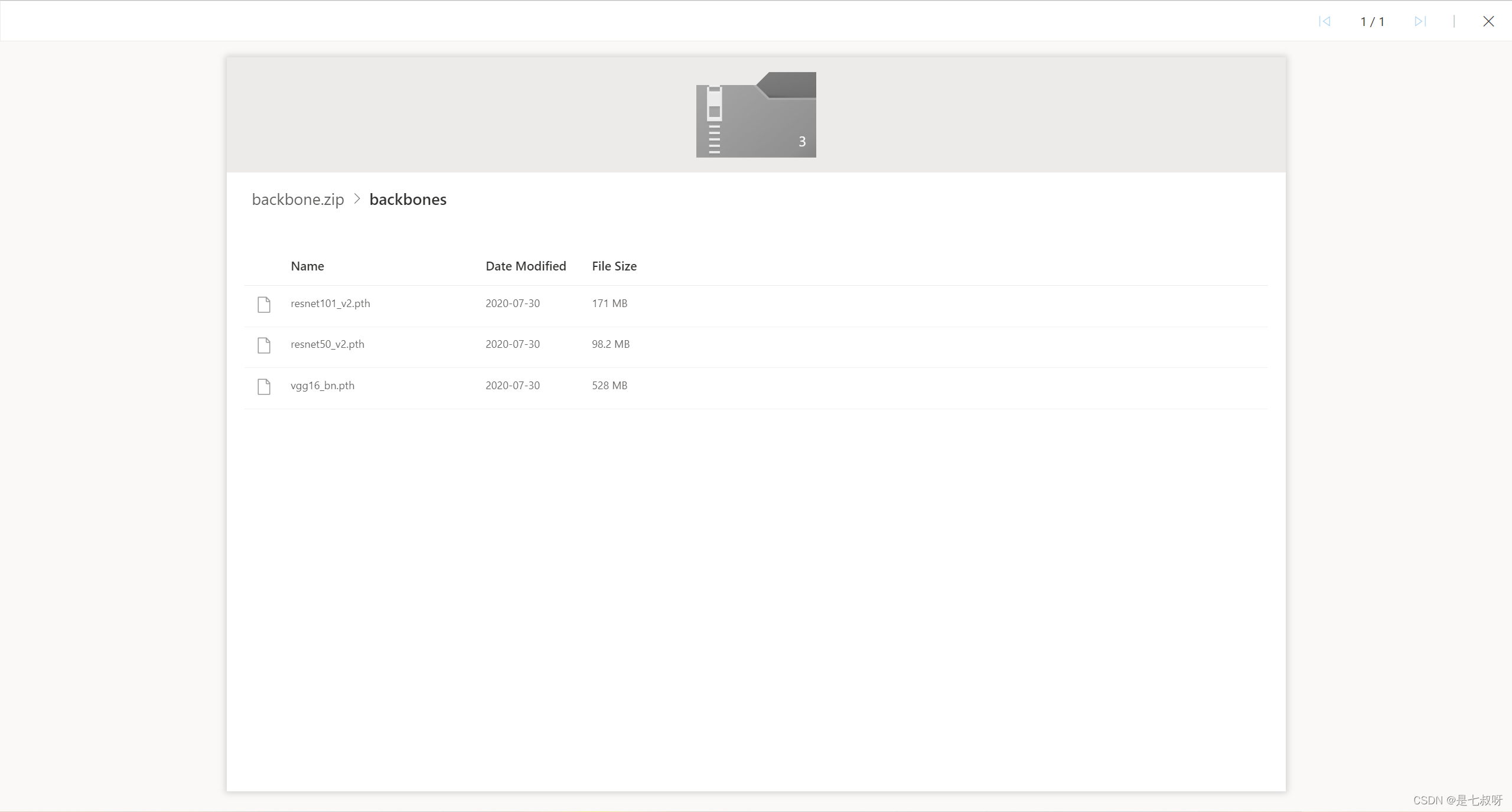This screenshot has height=812, width=1512.
Task: Sort by Date Modified column header
Action: (x=526, y=266)
